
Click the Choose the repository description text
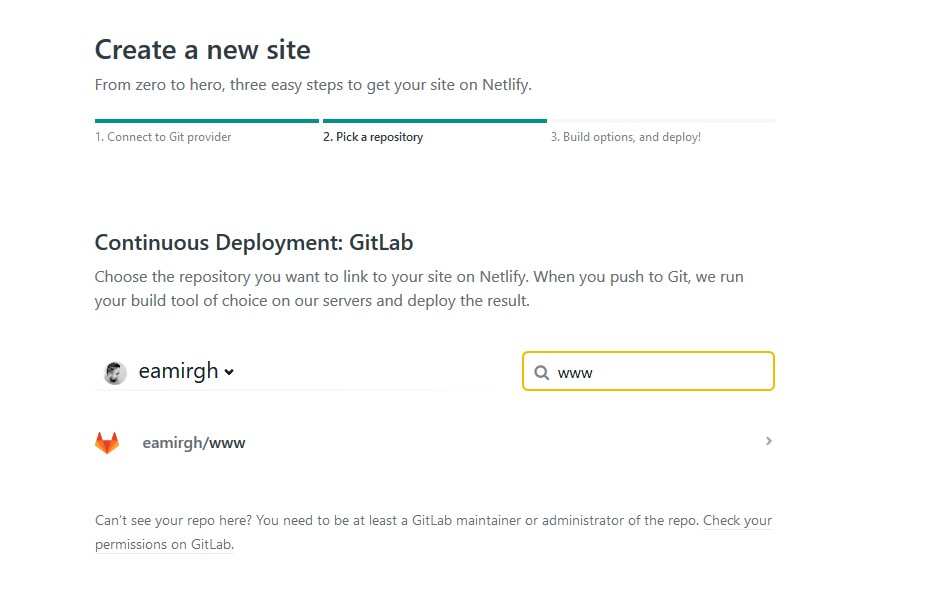point(419,288)
